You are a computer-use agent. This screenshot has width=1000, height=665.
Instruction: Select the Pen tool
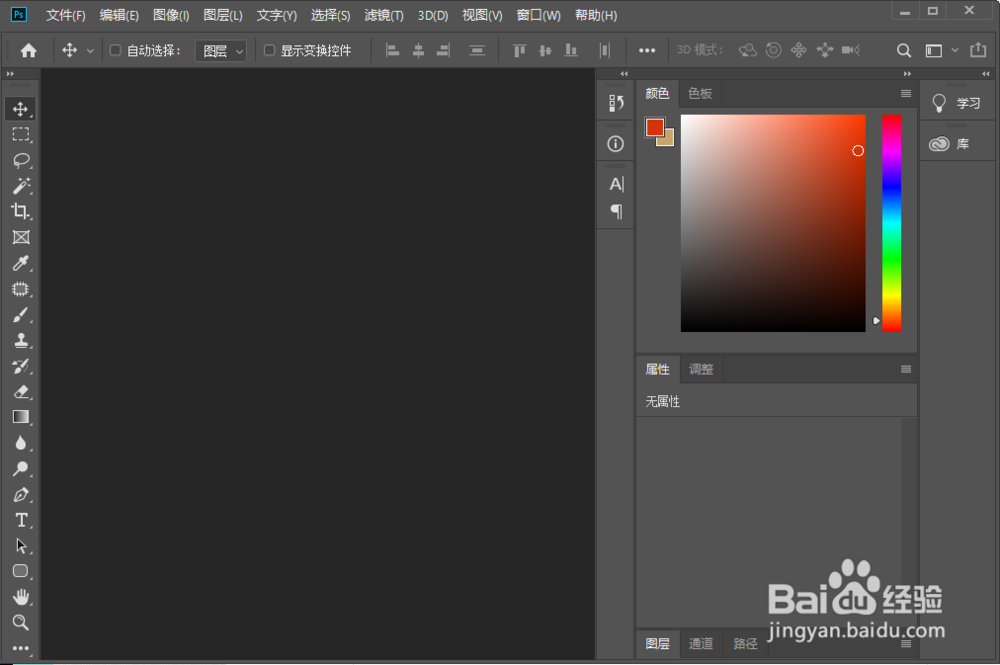pyautogui.click(x=20, y=495)
